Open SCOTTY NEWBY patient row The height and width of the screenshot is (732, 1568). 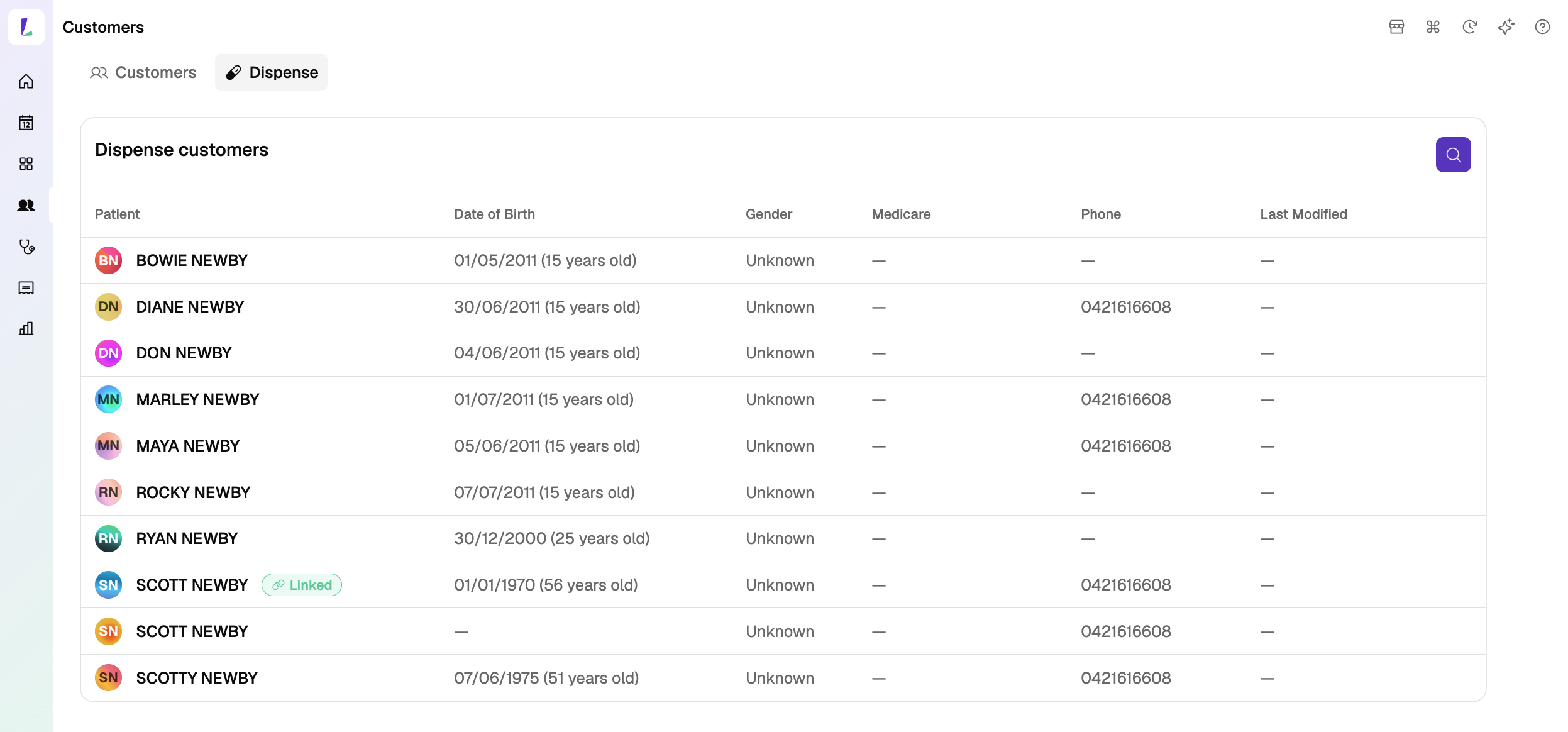(x=783, y=678)
